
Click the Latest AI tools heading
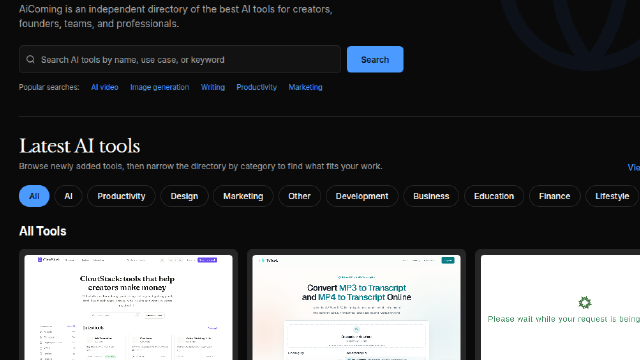[x=80, y=146]
